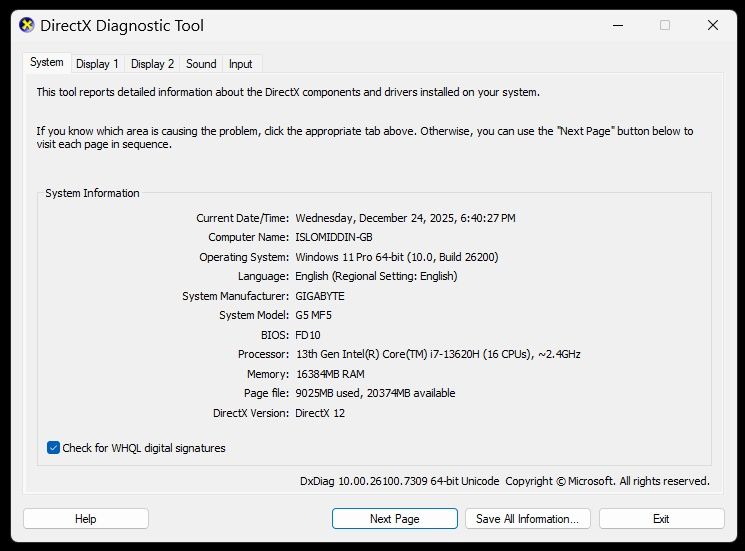The width and height of the screenshot is (745, 551).
Task: Close the DirectX Diagnostic Tool window
Action: point(713,25)
